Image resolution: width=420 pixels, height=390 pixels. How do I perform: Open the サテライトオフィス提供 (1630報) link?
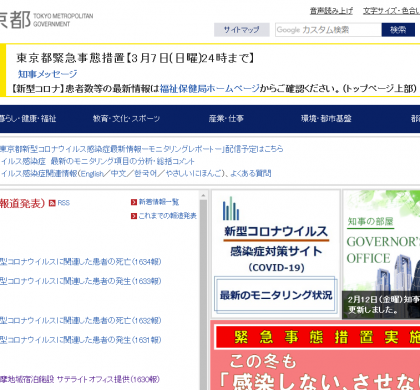80,379
